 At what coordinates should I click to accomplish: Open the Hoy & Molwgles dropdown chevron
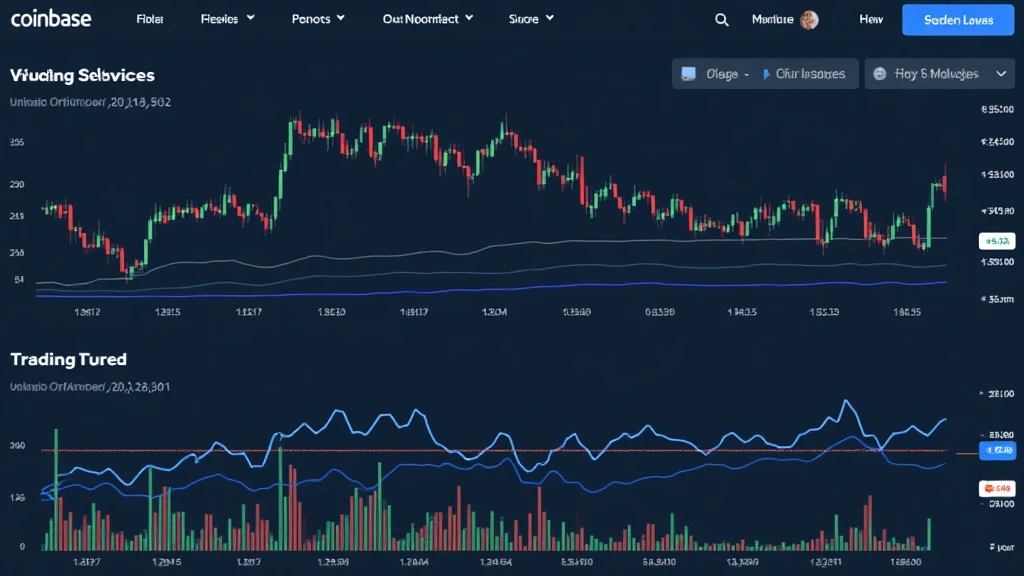pyautogui.click(x=1001, y=74)
